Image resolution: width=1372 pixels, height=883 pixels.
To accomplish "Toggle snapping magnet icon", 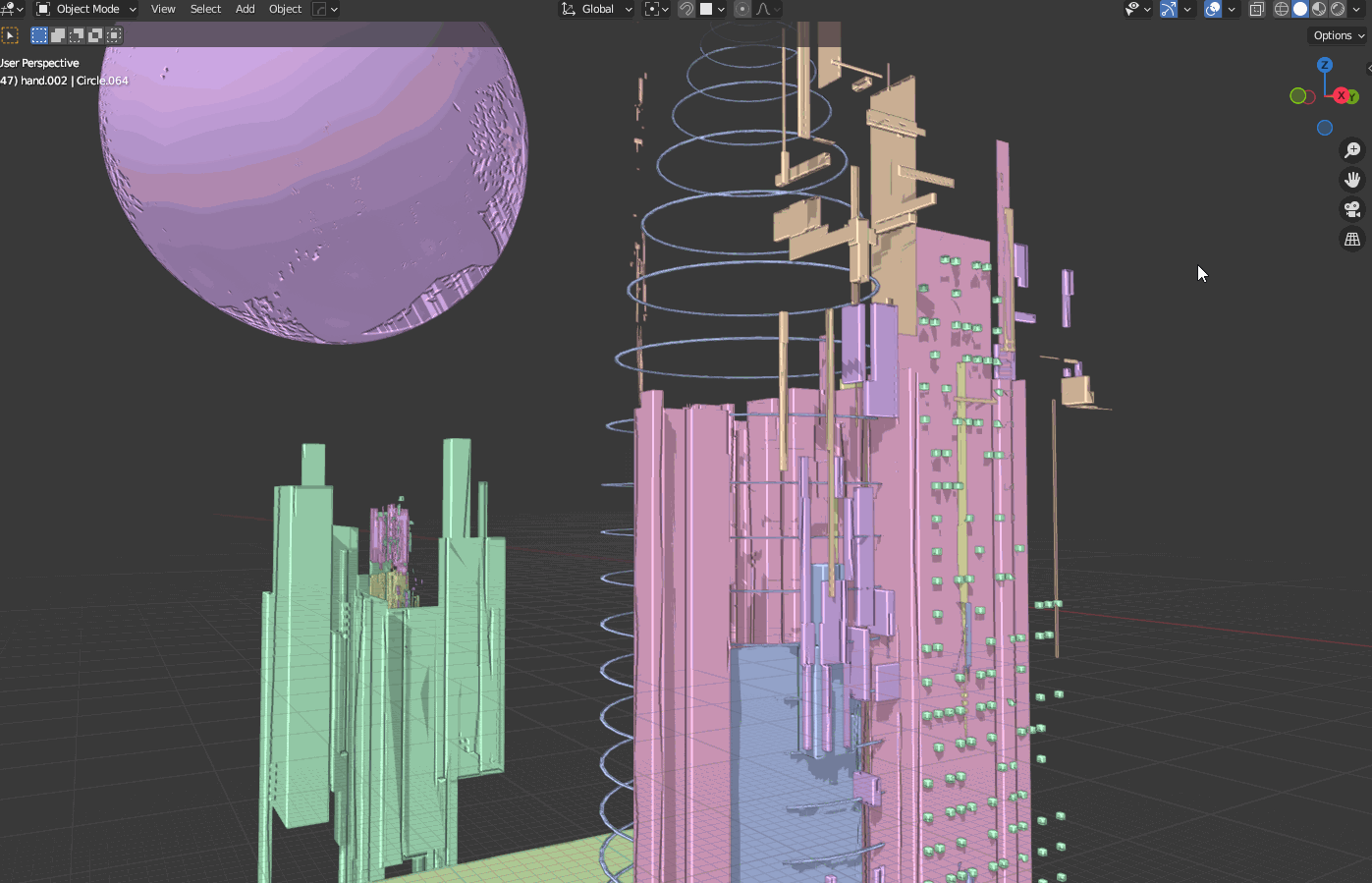I will tap(686, 9).
